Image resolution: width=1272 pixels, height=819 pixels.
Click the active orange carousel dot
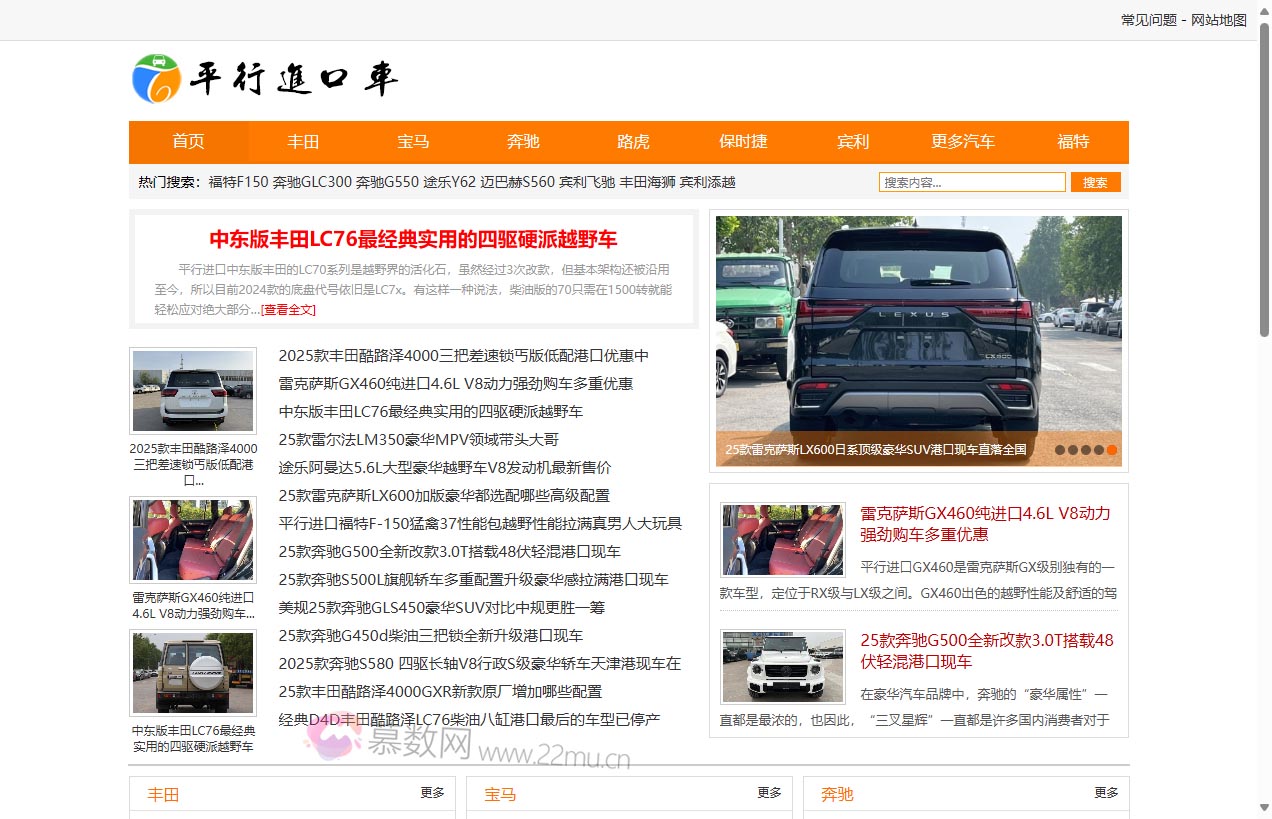(1111, 450)
